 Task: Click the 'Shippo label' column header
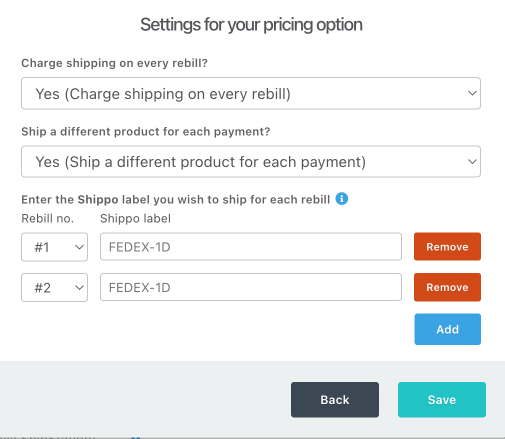[x=135, y=219]
